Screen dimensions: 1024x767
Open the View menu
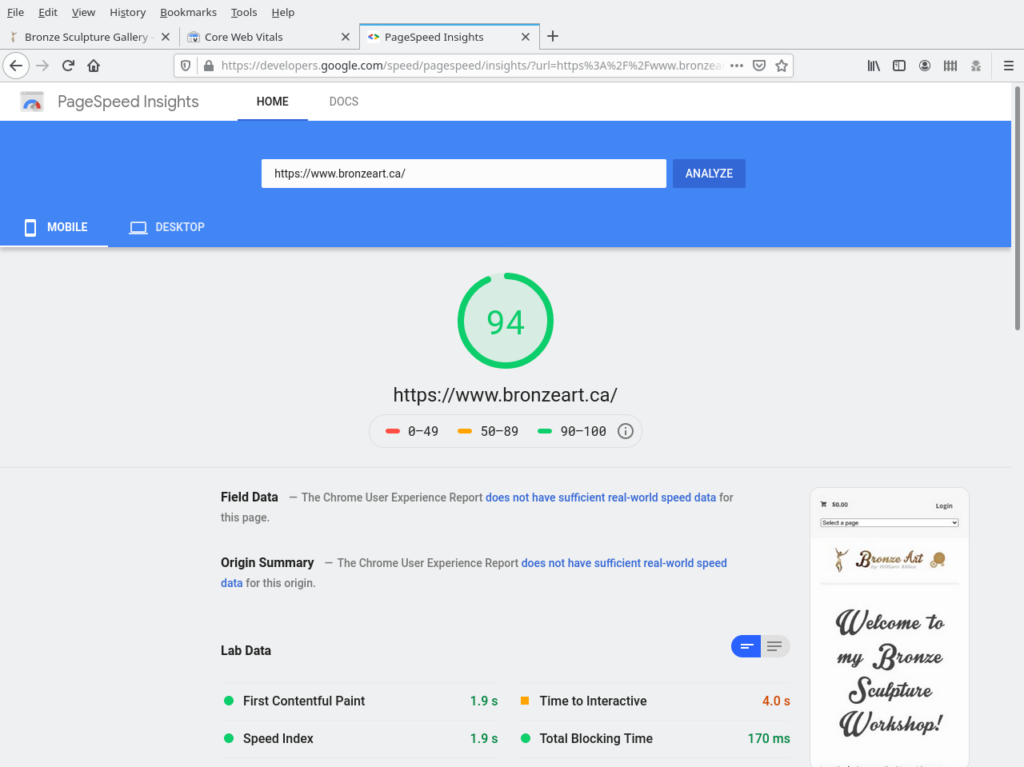[x=83, y=12]
